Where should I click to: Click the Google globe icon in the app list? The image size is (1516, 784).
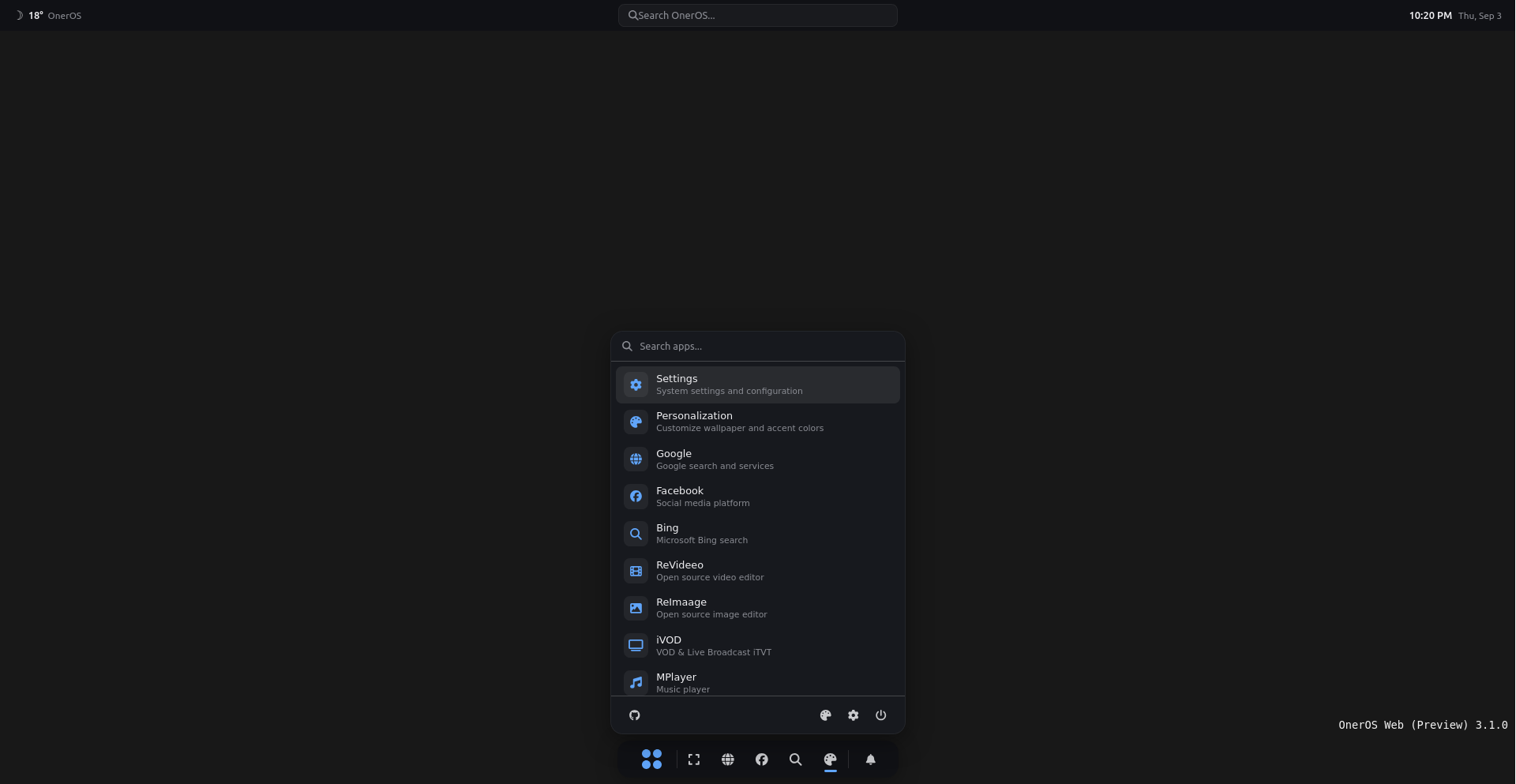pos(636,460)
